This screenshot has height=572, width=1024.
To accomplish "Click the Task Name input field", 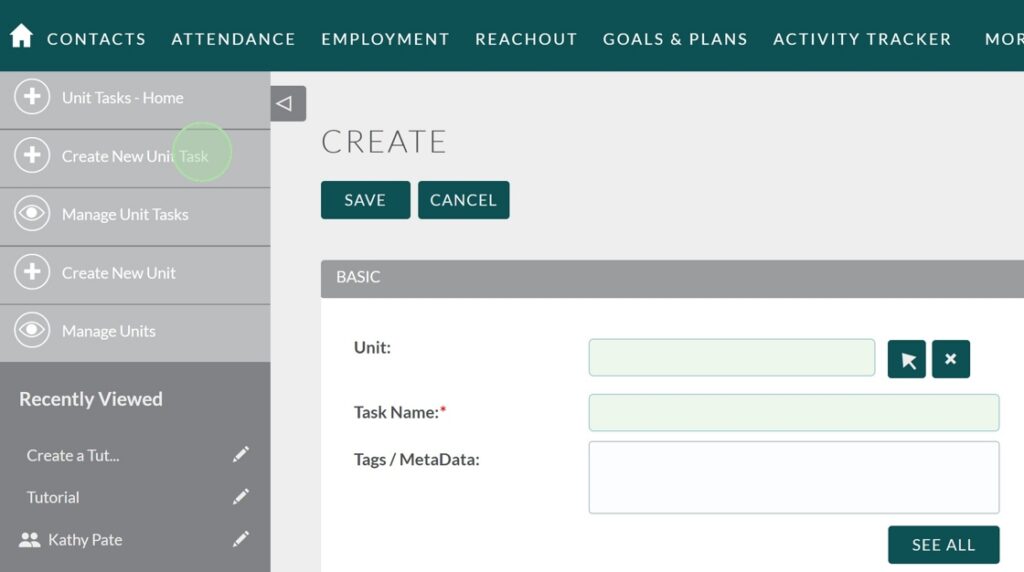I will (x=793, y=413).
